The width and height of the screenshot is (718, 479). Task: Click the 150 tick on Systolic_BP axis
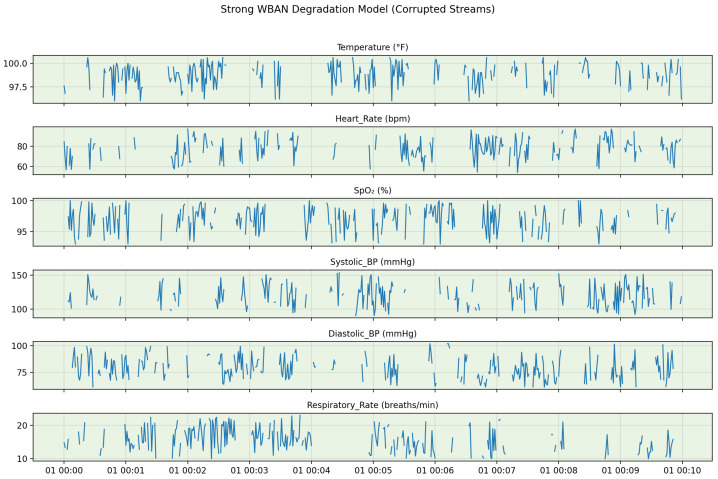(x=20, y=275)
